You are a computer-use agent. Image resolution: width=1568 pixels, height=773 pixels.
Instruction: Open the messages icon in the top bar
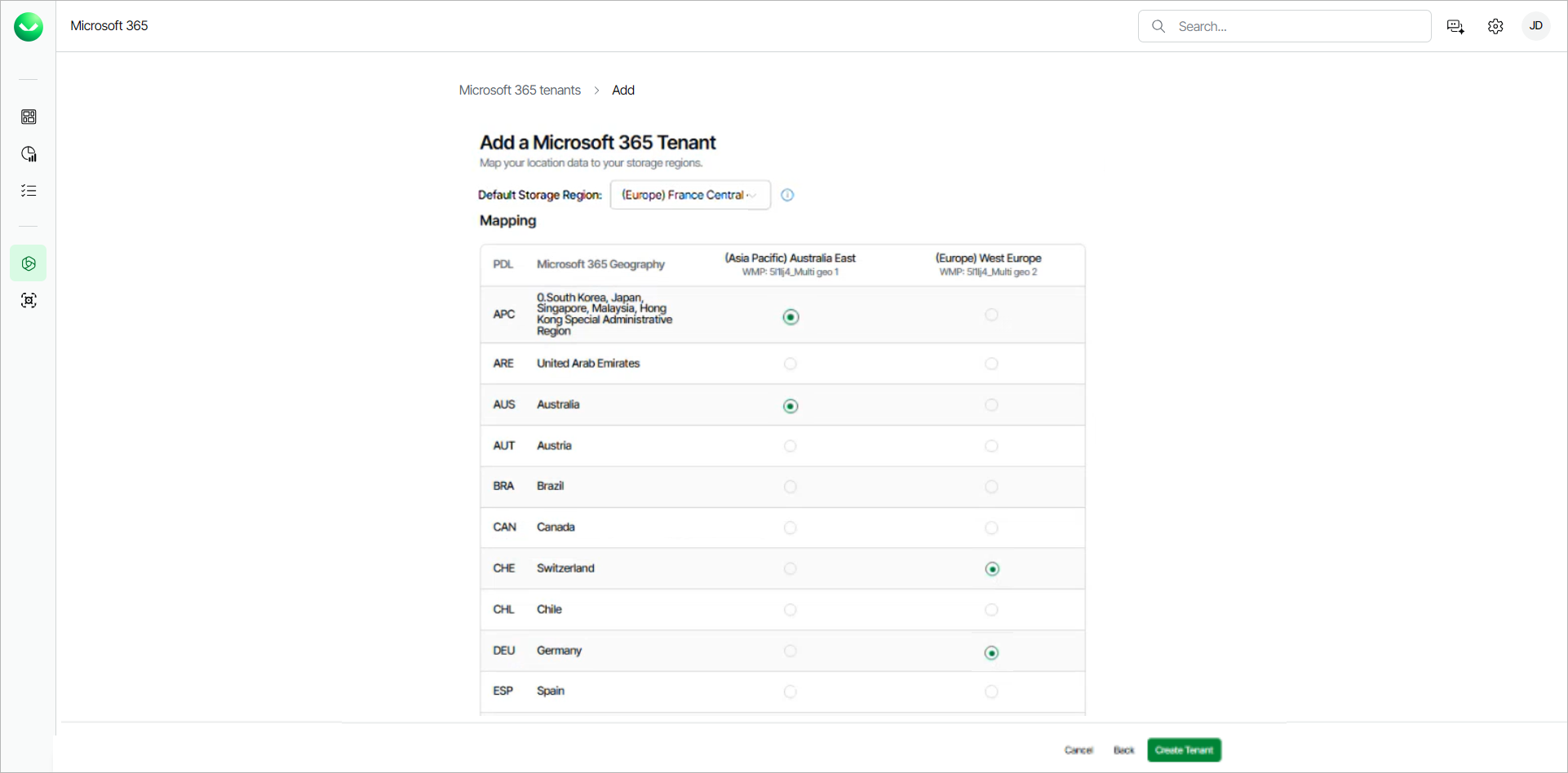point(1455,26)
